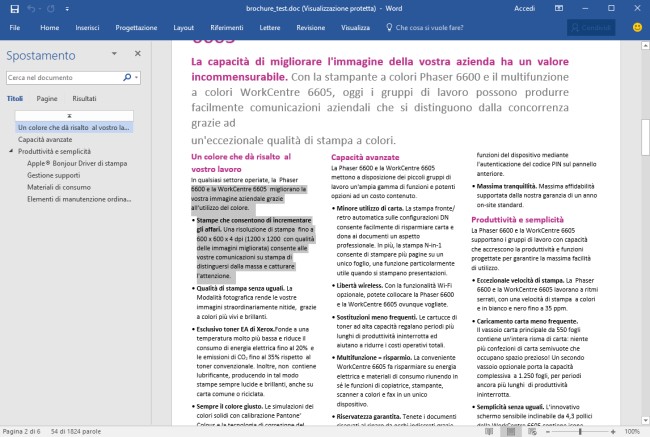Click the 'Cerca nel documento' search field

64,78
